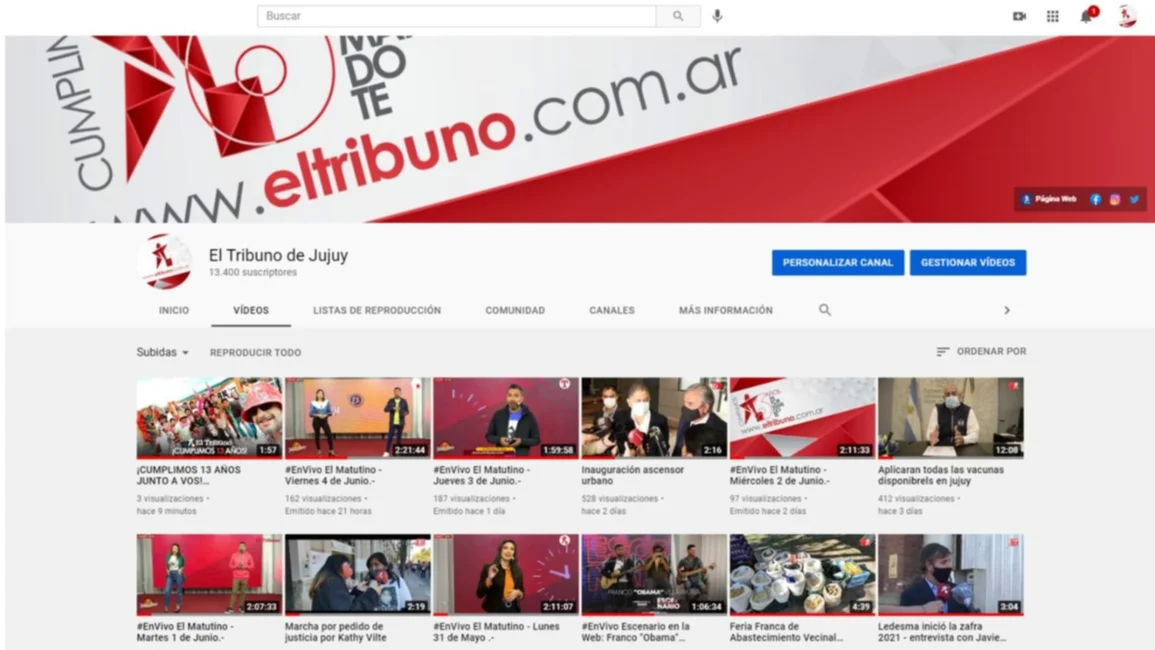Switch to the Inicio tab

click(x=174, y=310)
